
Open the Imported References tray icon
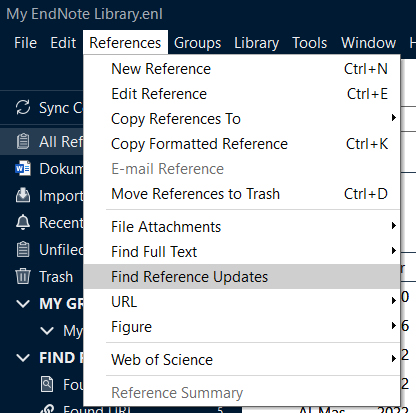23,195
